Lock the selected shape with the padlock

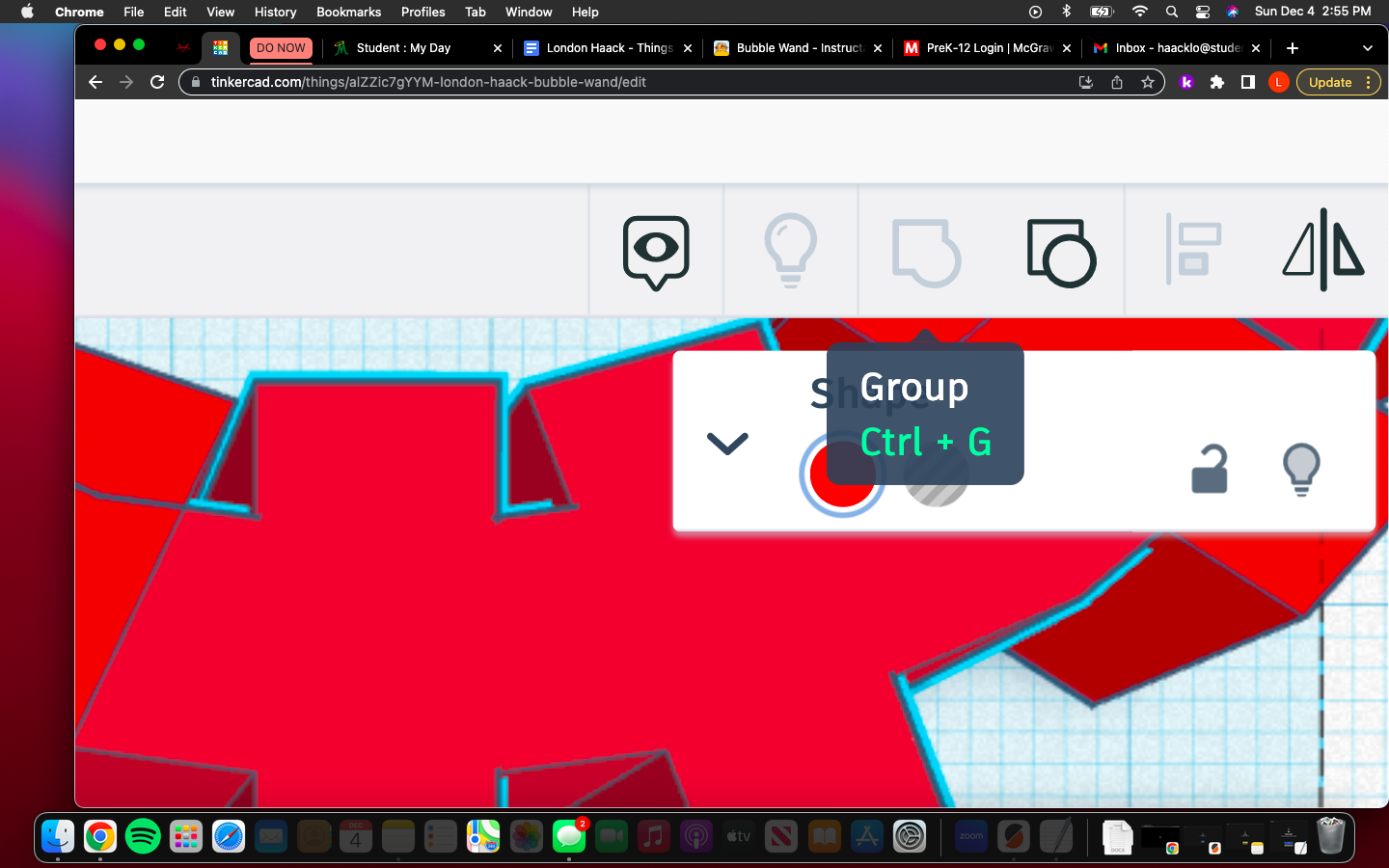(1209, 471)
